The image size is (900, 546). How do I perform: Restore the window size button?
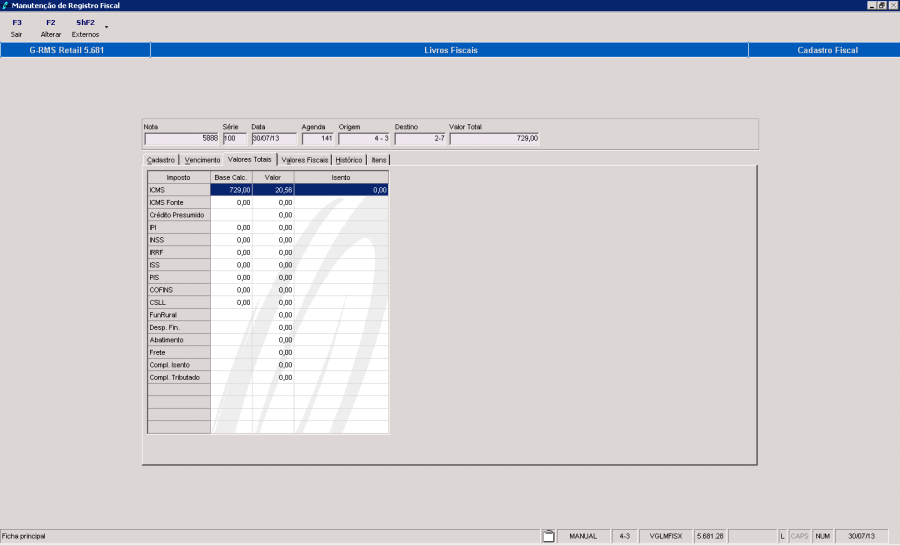tap(882, 5)
